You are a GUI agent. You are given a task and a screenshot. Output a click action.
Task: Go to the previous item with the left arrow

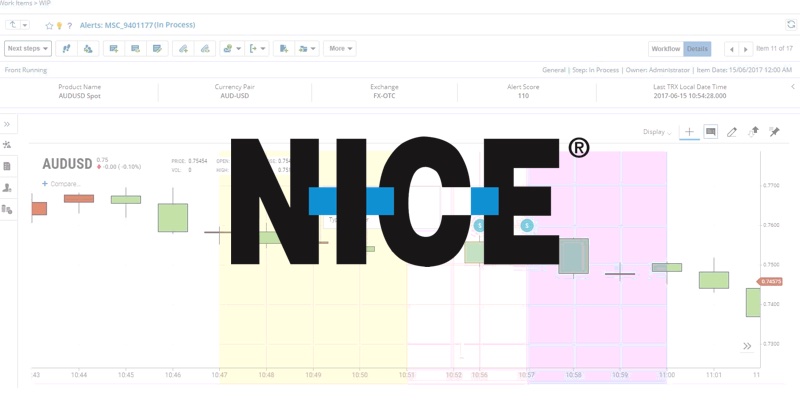[731, 48]
